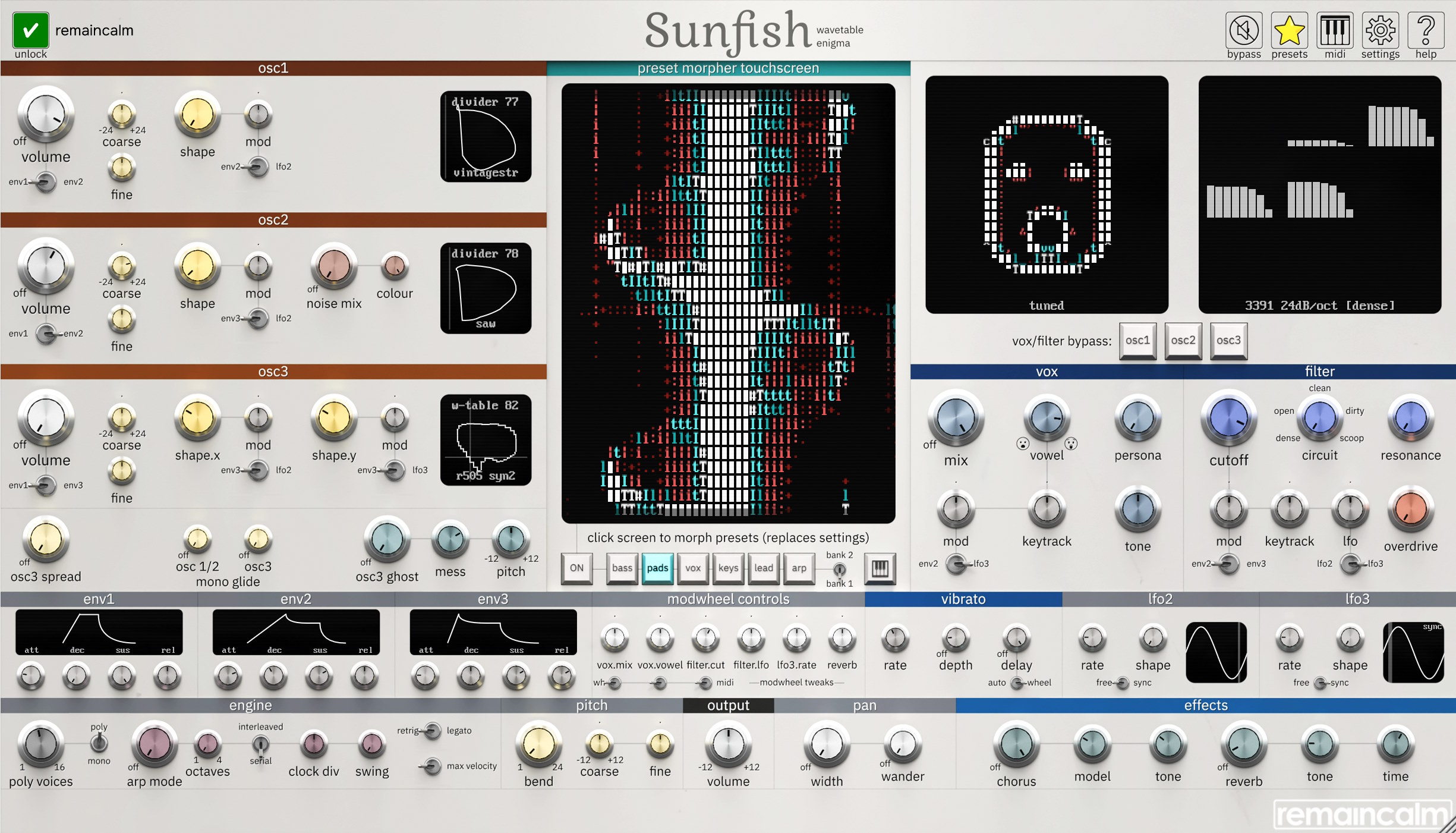Image resolution: width=1456 pixels, height=833 pixels.
Task: Flip the interleaved/serial switch
Action: (260, 743)
